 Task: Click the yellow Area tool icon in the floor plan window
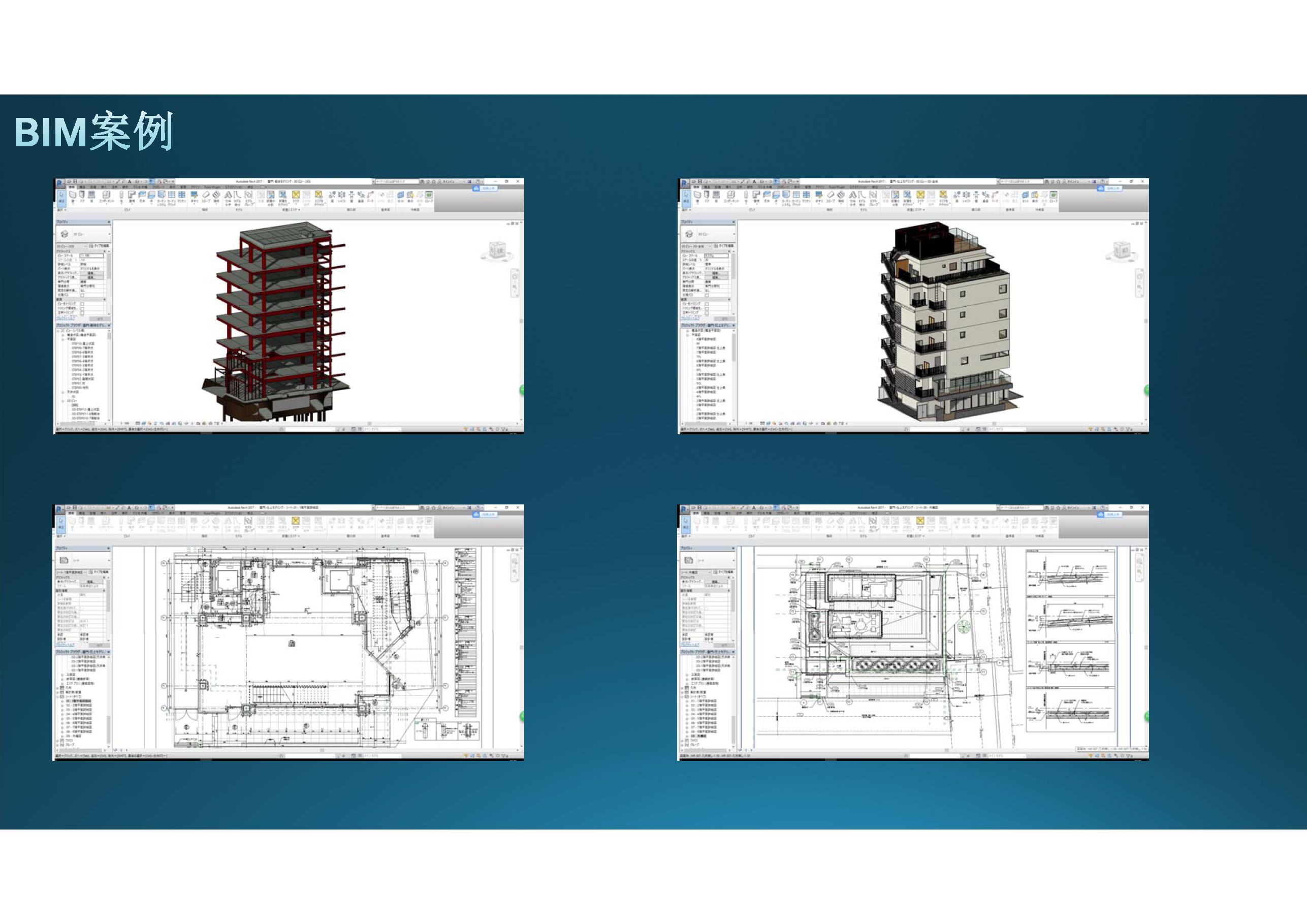coord(296,522)
